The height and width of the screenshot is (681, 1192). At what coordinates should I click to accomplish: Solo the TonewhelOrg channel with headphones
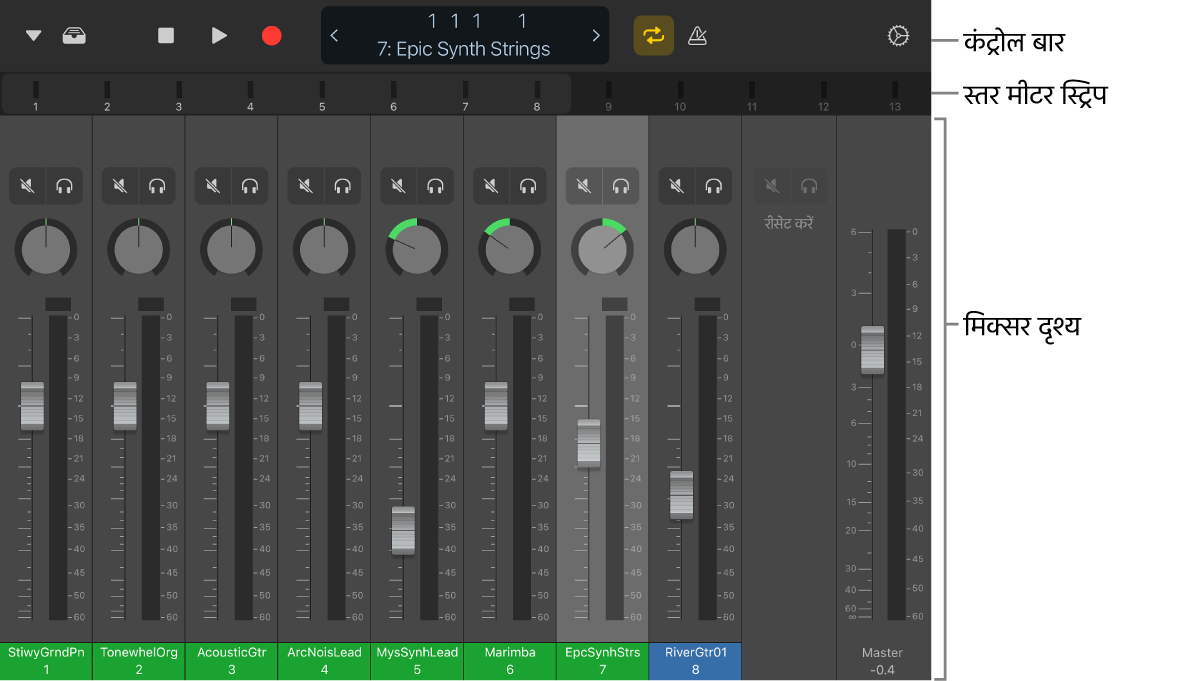click(x=157, y=186)
